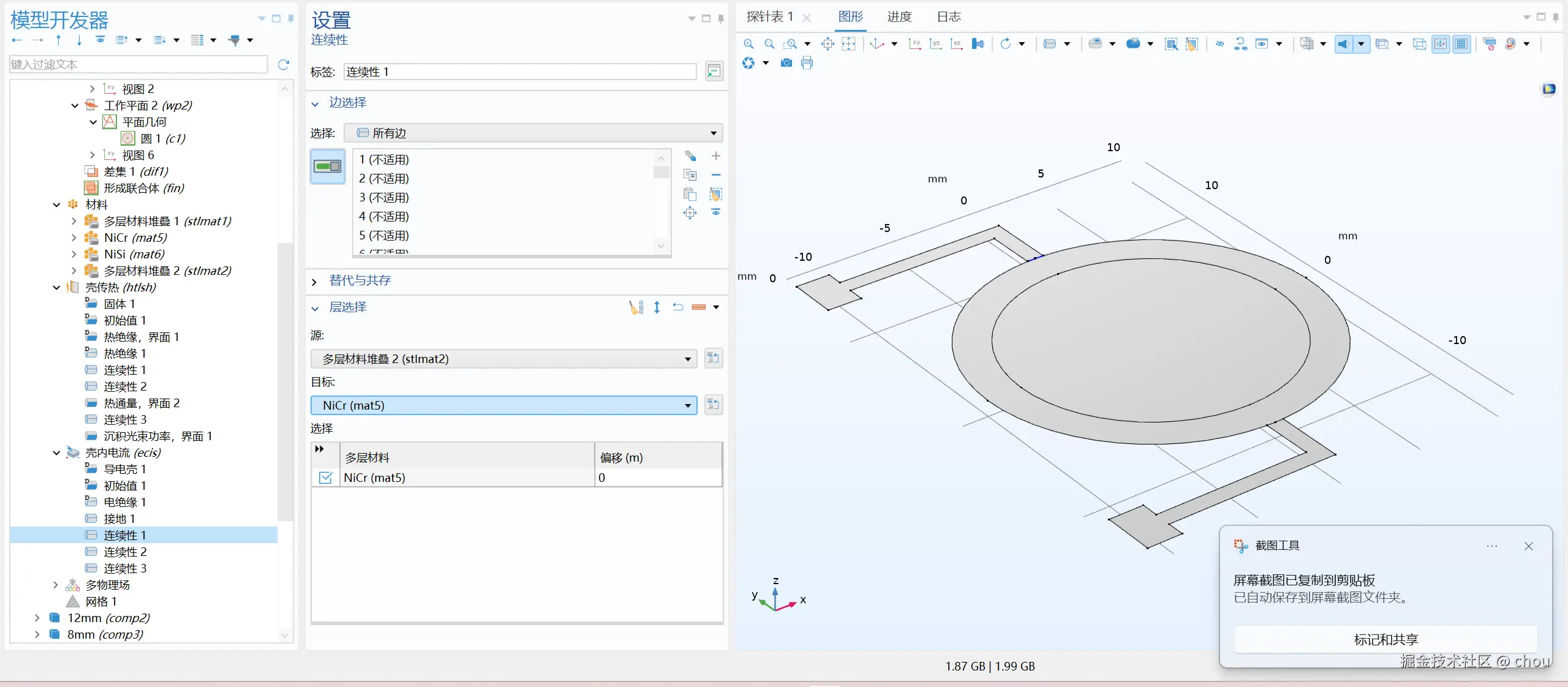This screenshot has width=1568, height=687.
Task: Collapse the 壳内电流 (ecis) node
Action: click(x=56, y=452)
